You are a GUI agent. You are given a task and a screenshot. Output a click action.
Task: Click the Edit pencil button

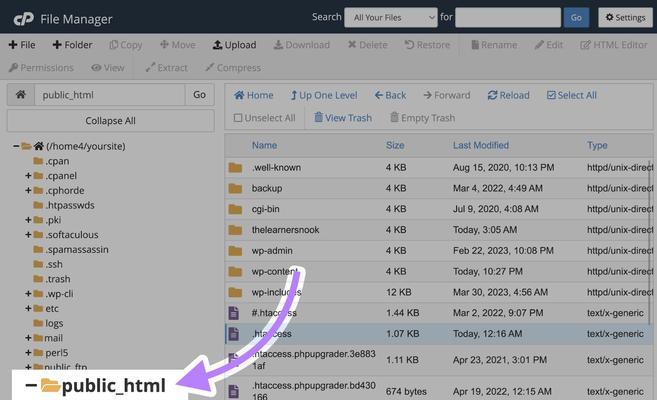pos(548,45)
